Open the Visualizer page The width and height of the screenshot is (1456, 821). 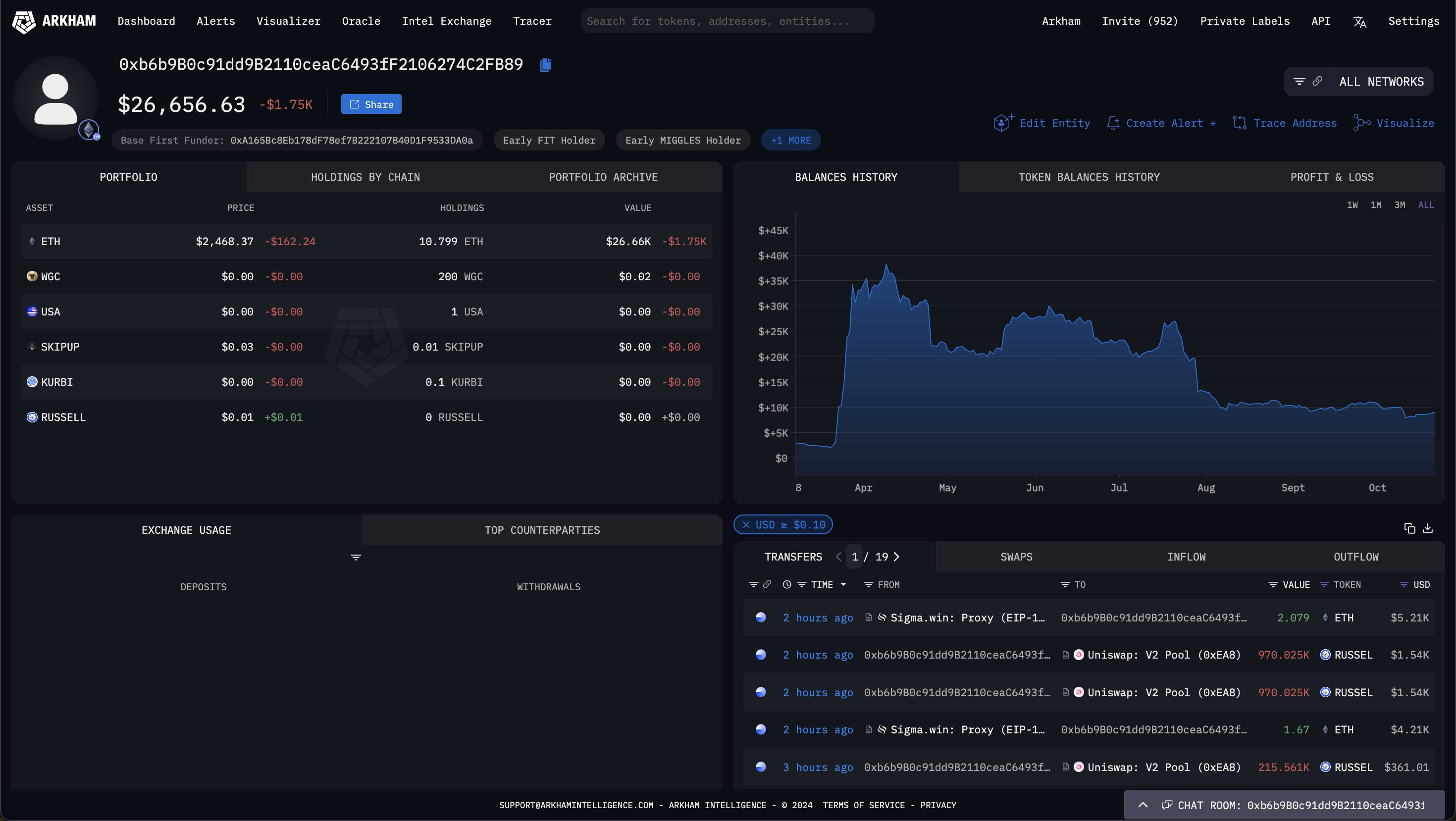[x=289, y=21]
